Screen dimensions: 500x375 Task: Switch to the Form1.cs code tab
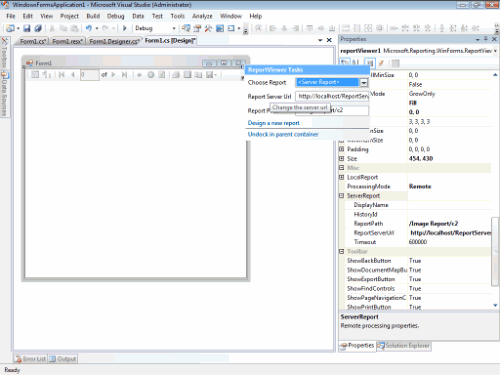[33, 41]
